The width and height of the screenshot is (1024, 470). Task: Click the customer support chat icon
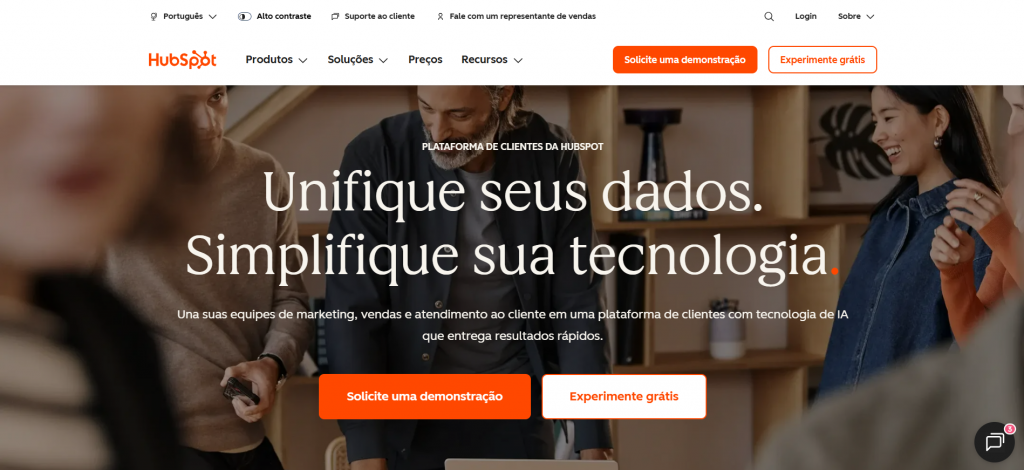pos(335,16)
